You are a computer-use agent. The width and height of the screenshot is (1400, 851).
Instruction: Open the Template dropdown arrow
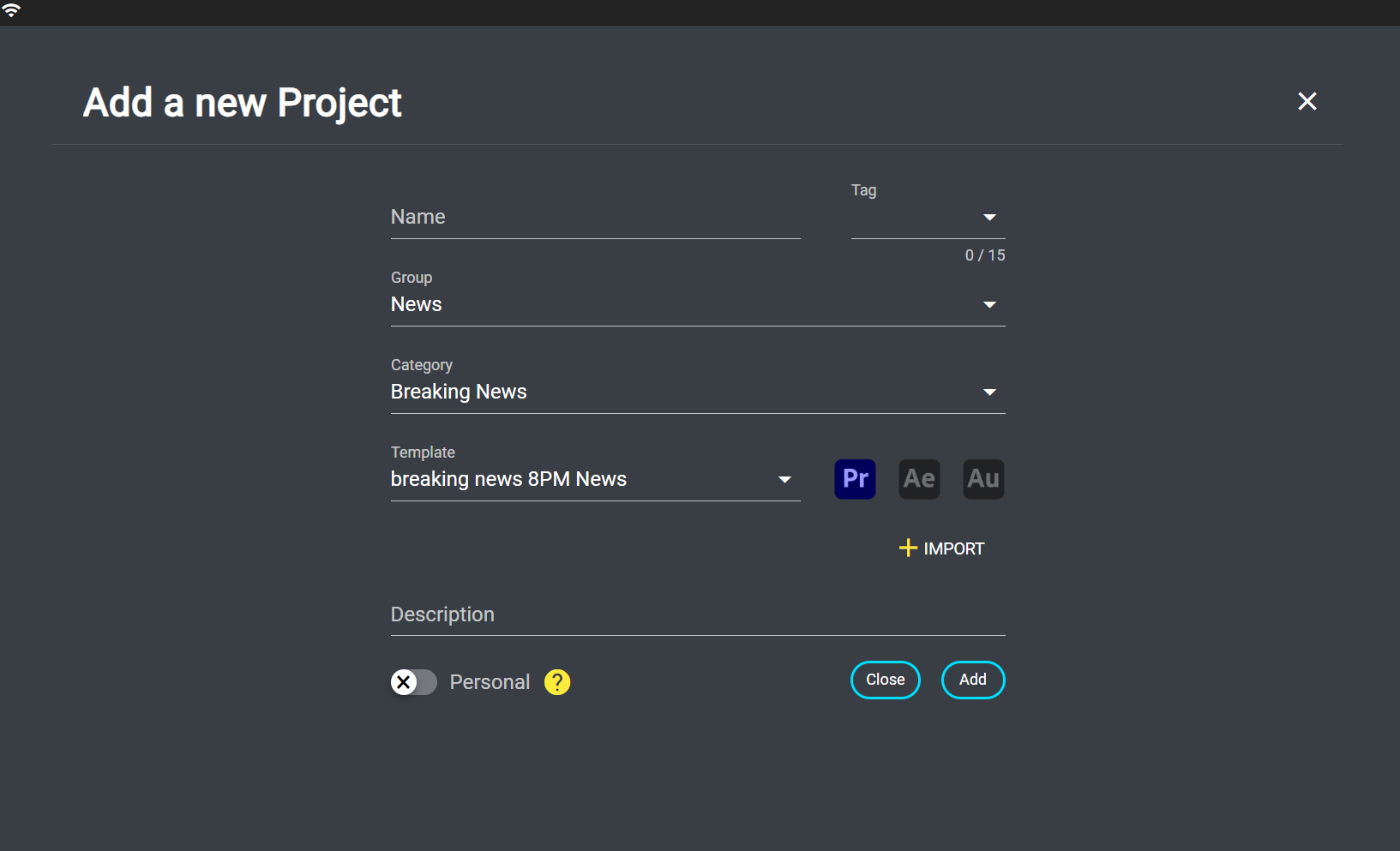pyautogui.click(x=784, y=480)
